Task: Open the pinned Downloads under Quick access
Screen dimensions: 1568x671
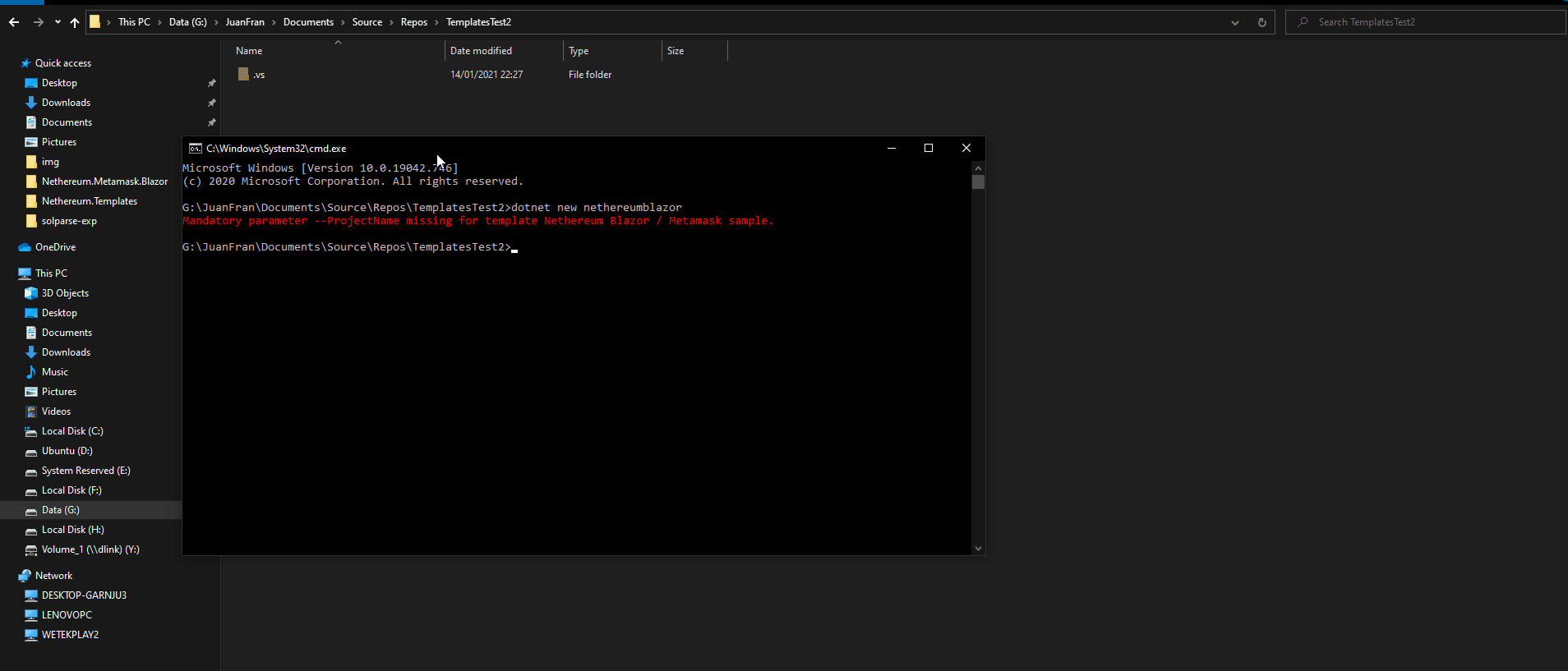Action: tap(66, 103)
